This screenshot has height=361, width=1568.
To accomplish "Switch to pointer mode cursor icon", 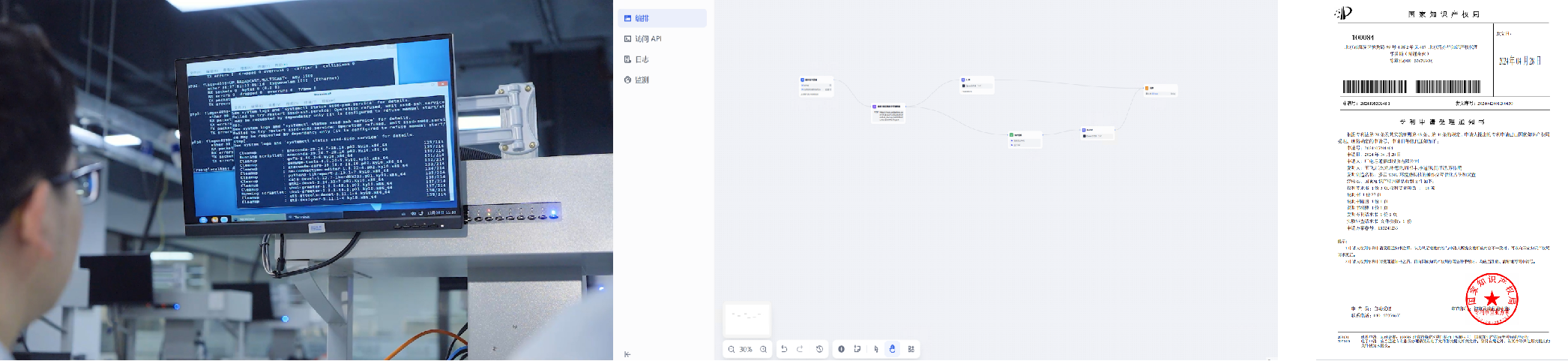I will pyautogui.click(x=875, y=349).
